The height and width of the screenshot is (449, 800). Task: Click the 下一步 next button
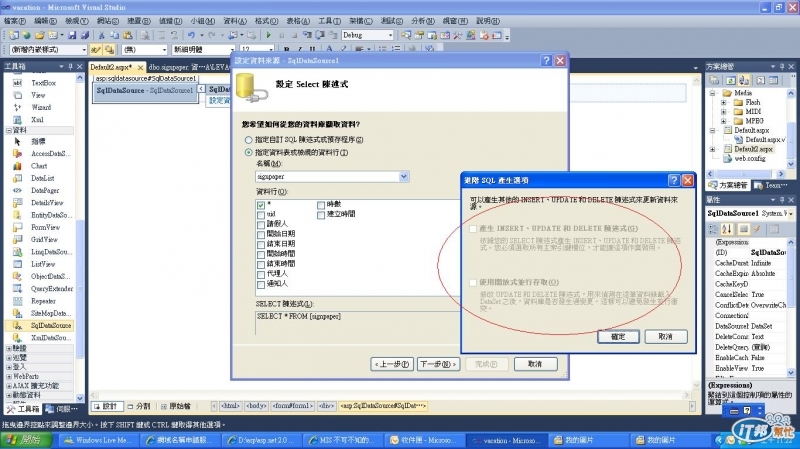click(438, 364)
